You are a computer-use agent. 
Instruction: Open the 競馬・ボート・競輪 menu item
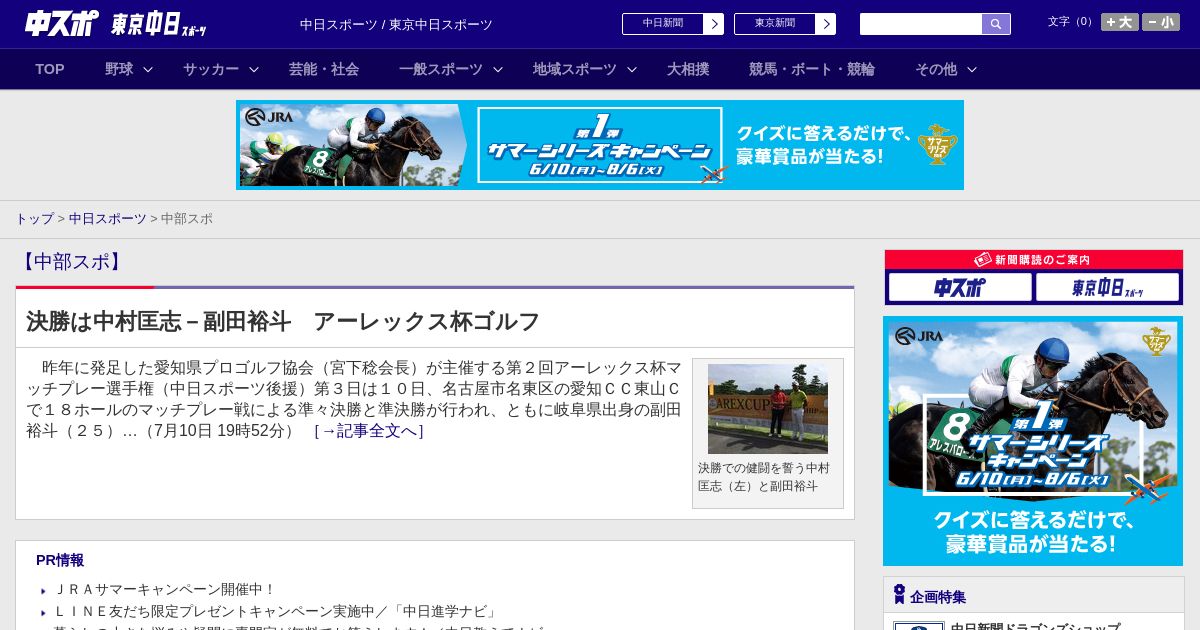[812, 69]
